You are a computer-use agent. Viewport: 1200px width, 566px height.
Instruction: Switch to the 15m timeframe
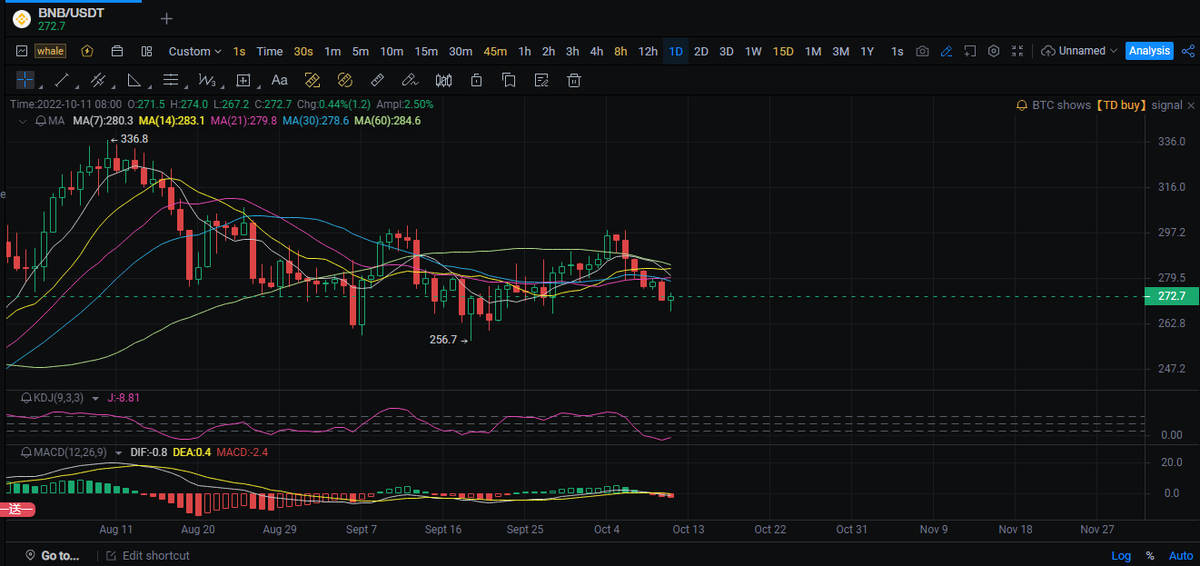(426, 51)
